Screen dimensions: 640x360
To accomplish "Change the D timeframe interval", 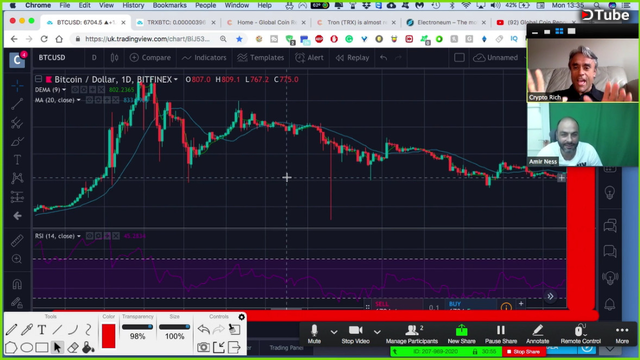I will pyautogui.click(x=94, y=58).
